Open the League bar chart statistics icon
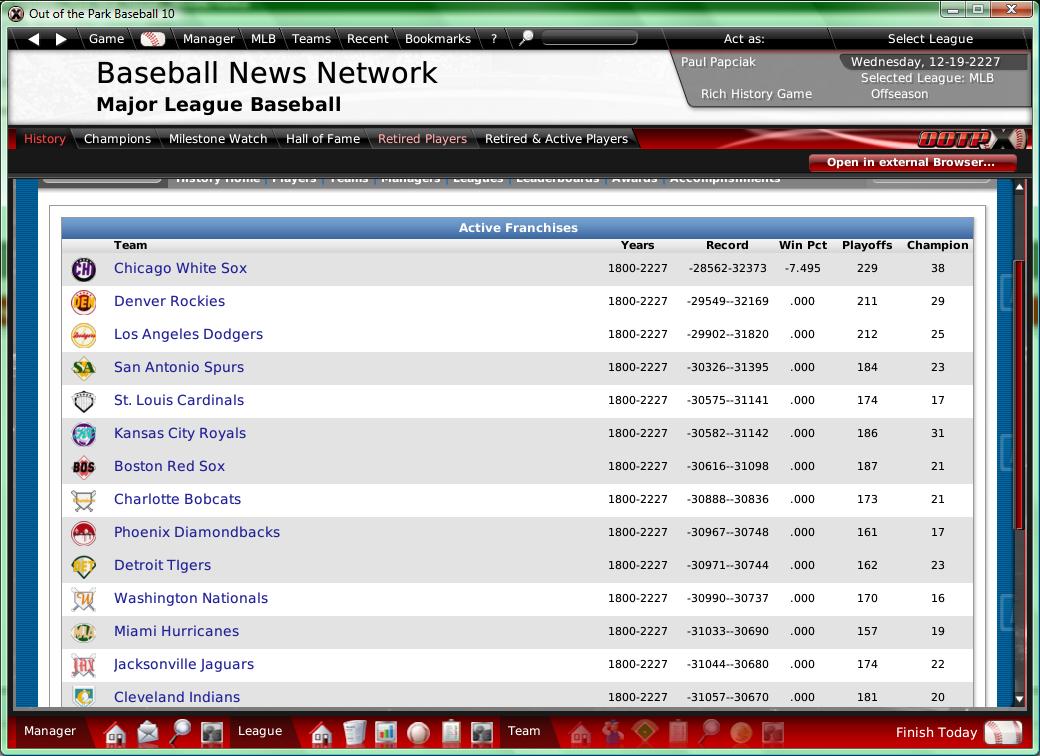The height and width of the screenshot is (756, 1040). [386, 733]
